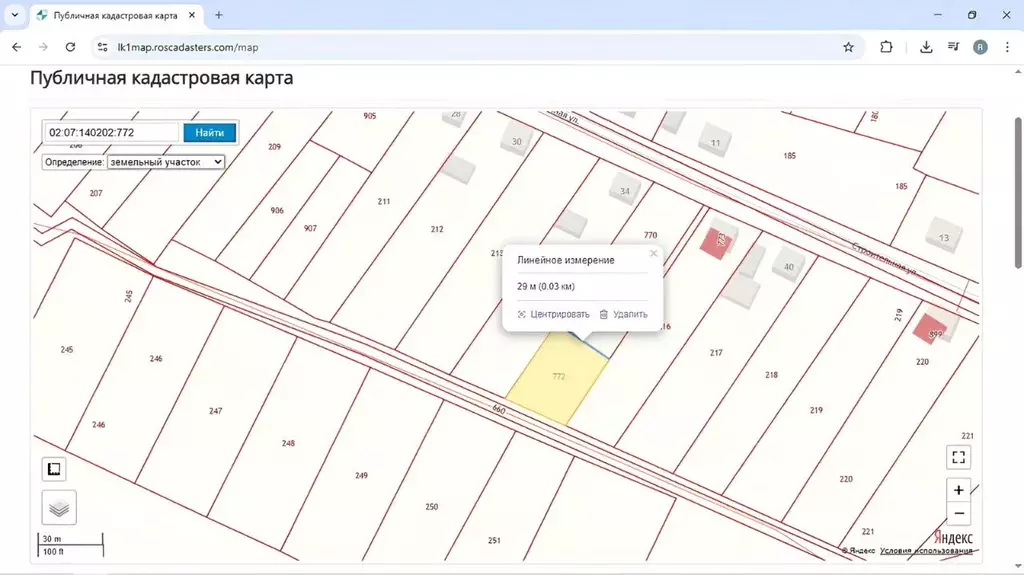Open a new browser tab
The height and width of the screenshot is (575, 1024).
click(219, 15)
